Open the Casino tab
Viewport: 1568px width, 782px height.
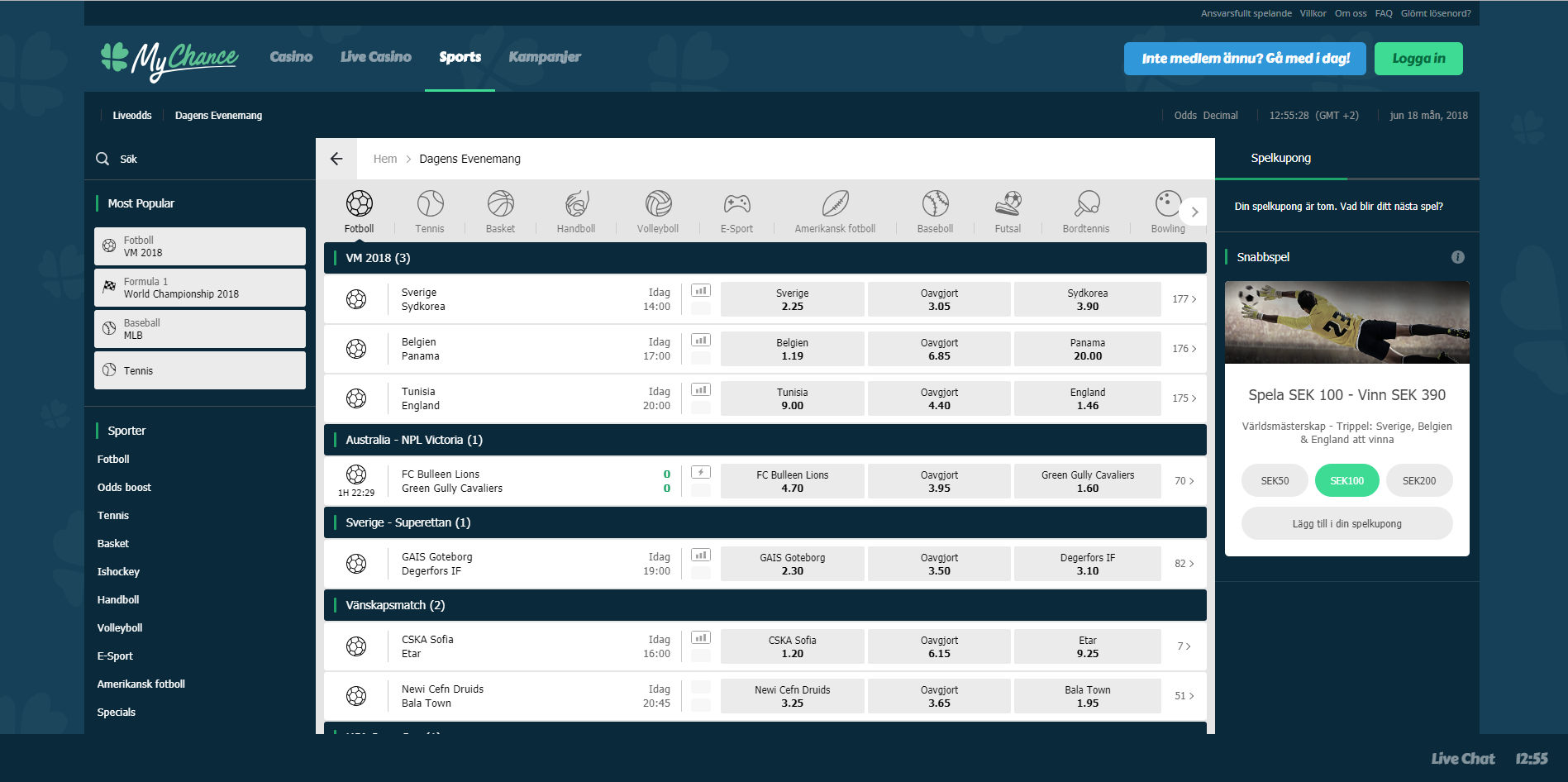[x=291, y=57]
